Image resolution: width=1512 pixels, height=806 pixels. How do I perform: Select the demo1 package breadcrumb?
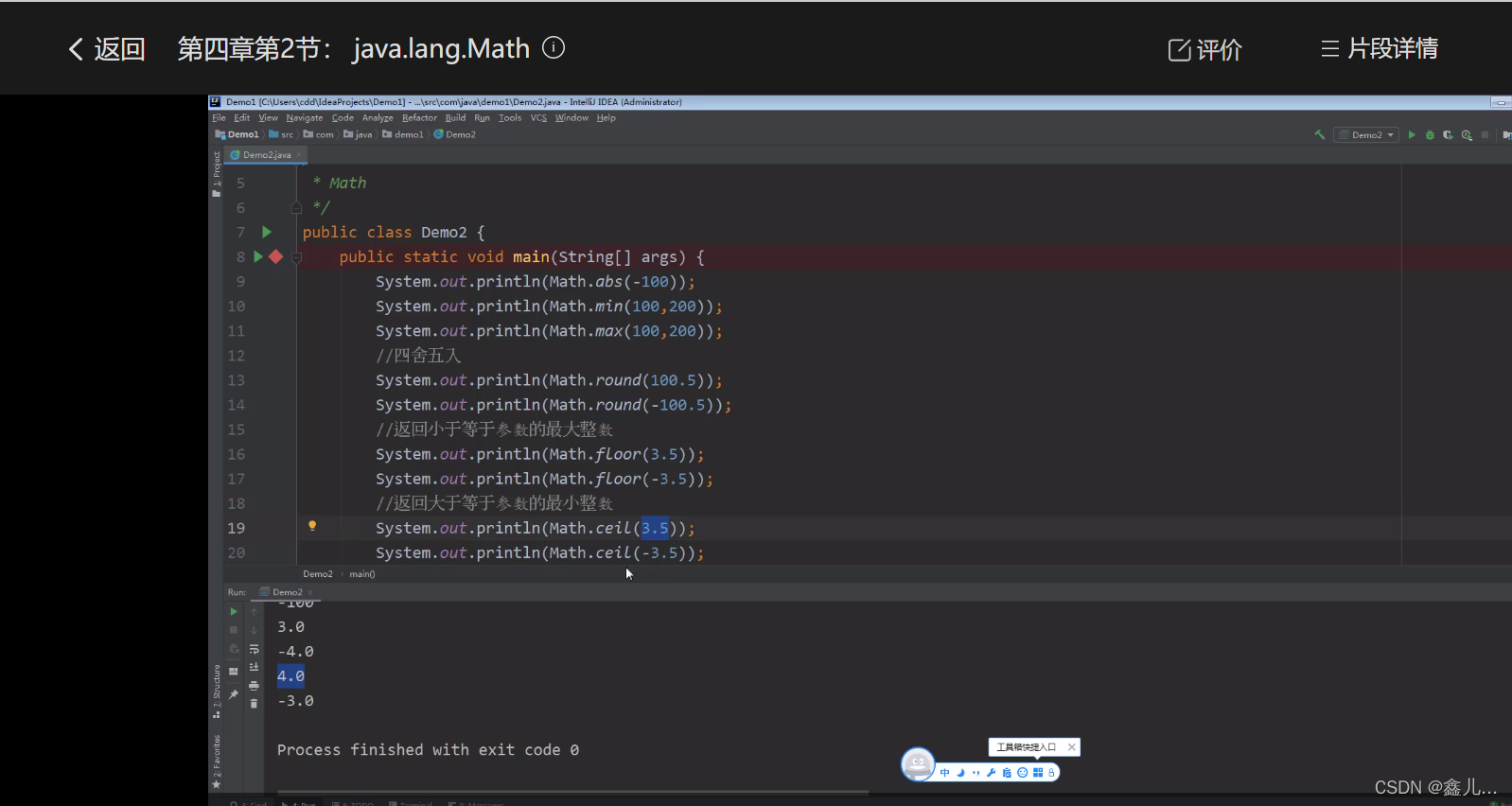click(403, 134)
